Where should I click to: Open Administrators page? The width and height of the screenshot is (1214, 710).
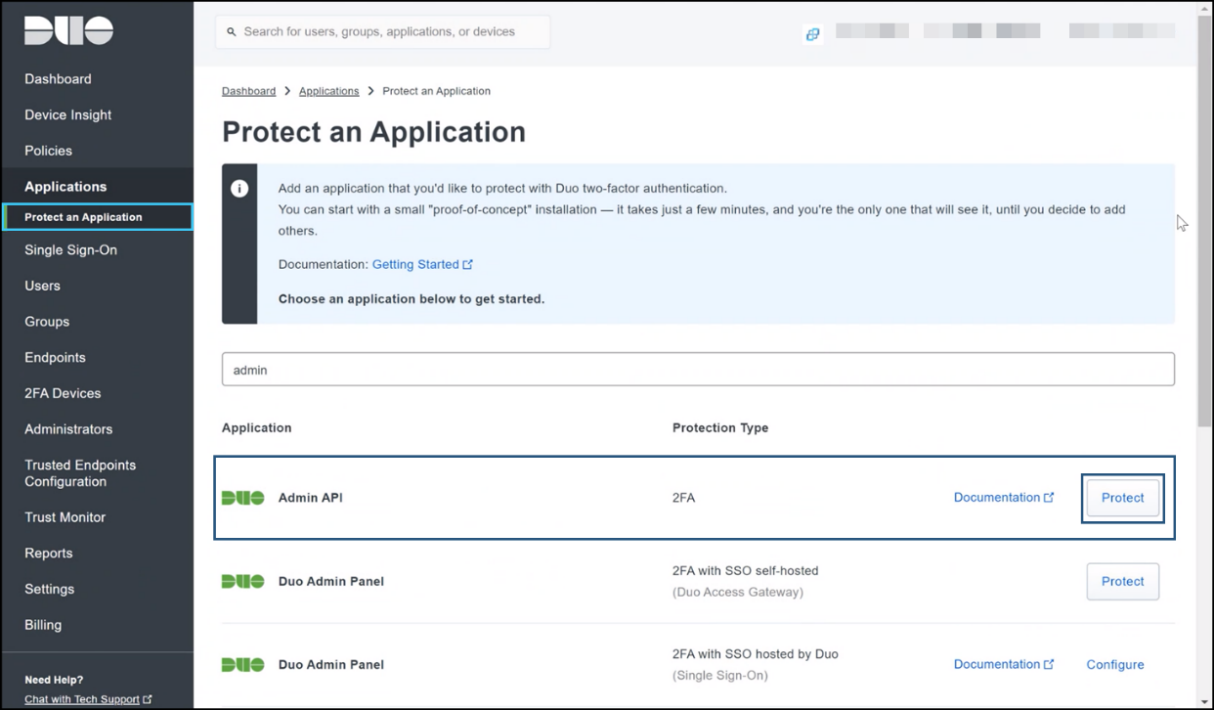point(68,430)
